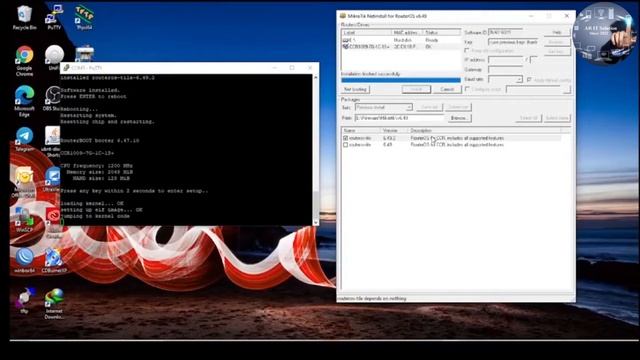Select the CCR1009-7G-1C-1S+ router entry

pos(401,47)
